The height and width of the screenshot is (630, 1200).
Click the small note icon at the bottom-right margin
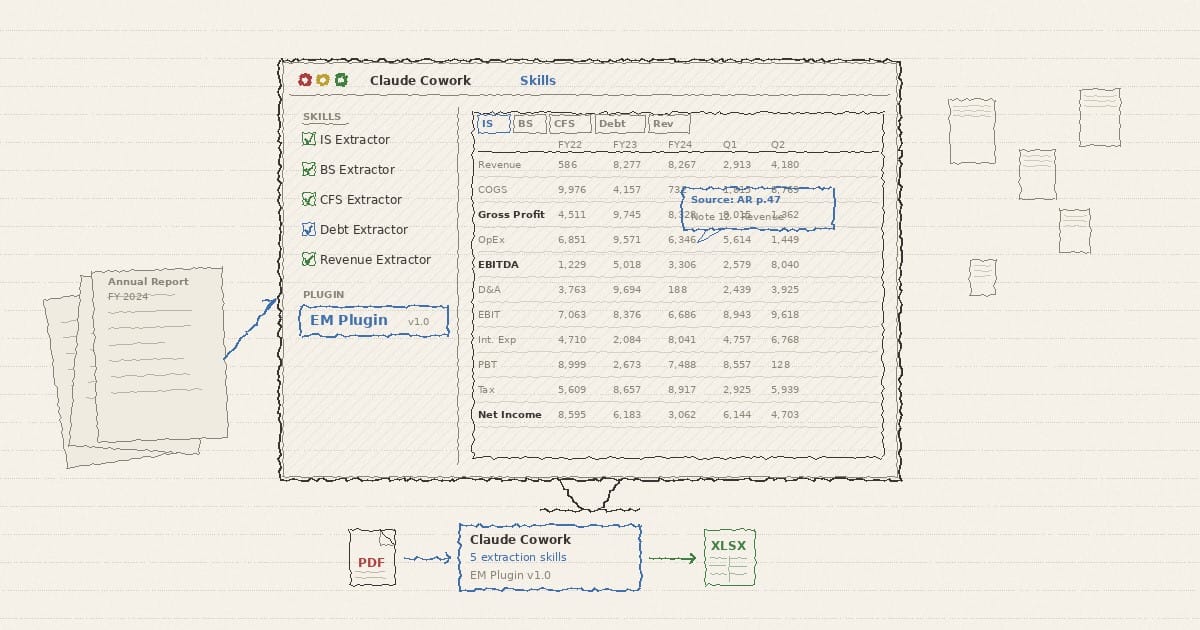(x=982, y=277)
